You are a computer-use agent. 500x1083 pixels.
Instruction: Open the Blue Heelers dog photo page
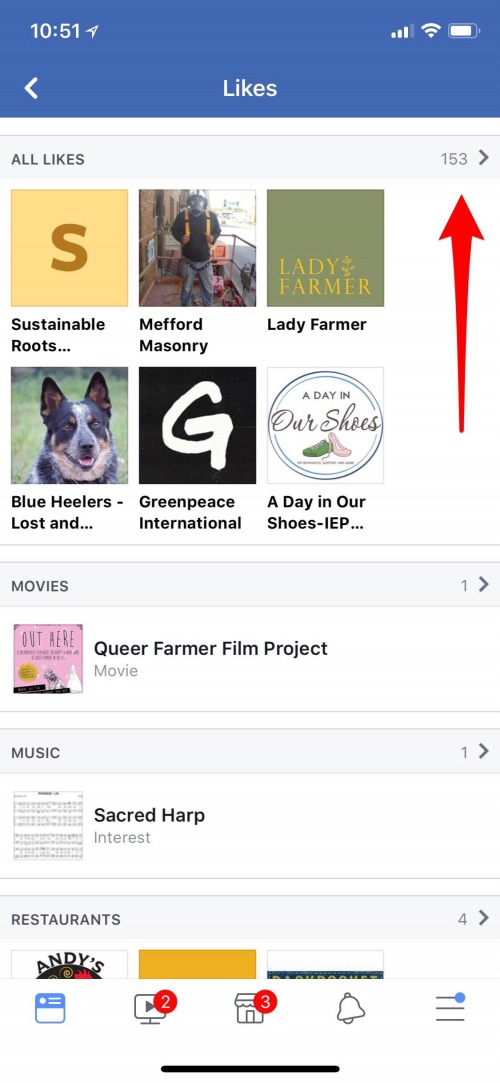(x=69, y=425)
